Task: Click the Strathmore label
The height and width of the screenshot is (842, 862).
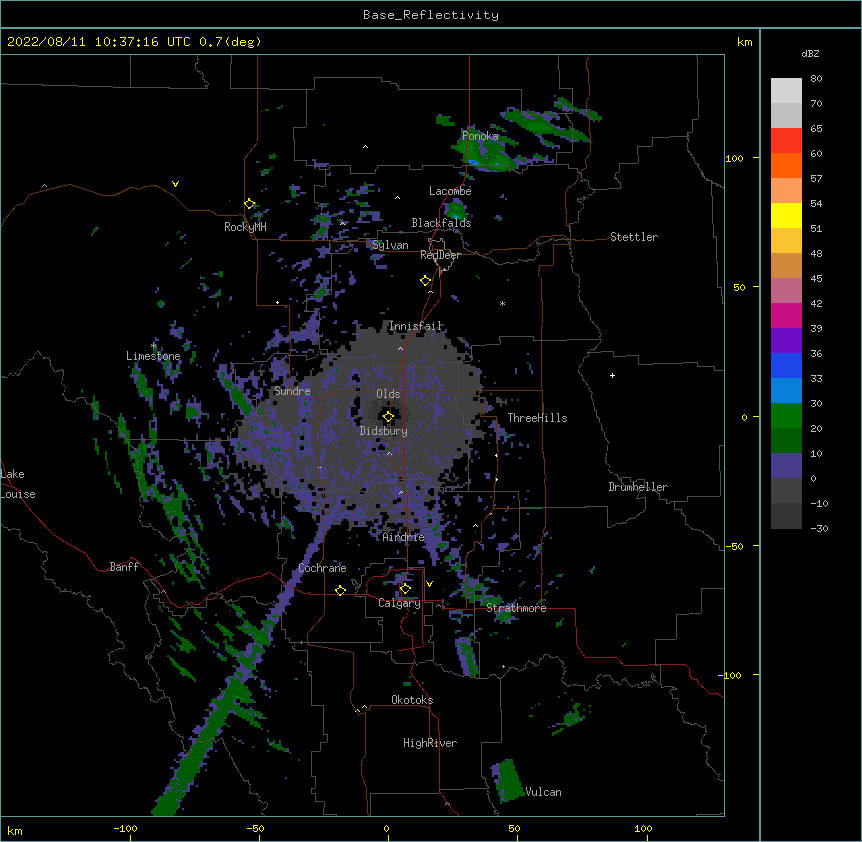Action: coord(516,608)
